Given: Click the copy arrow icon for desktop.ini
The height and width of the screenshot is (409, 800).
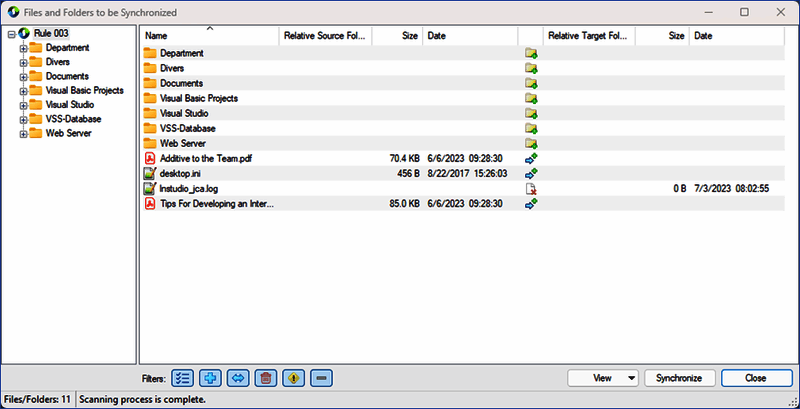Looking at the screenshot, I should 531,173.
